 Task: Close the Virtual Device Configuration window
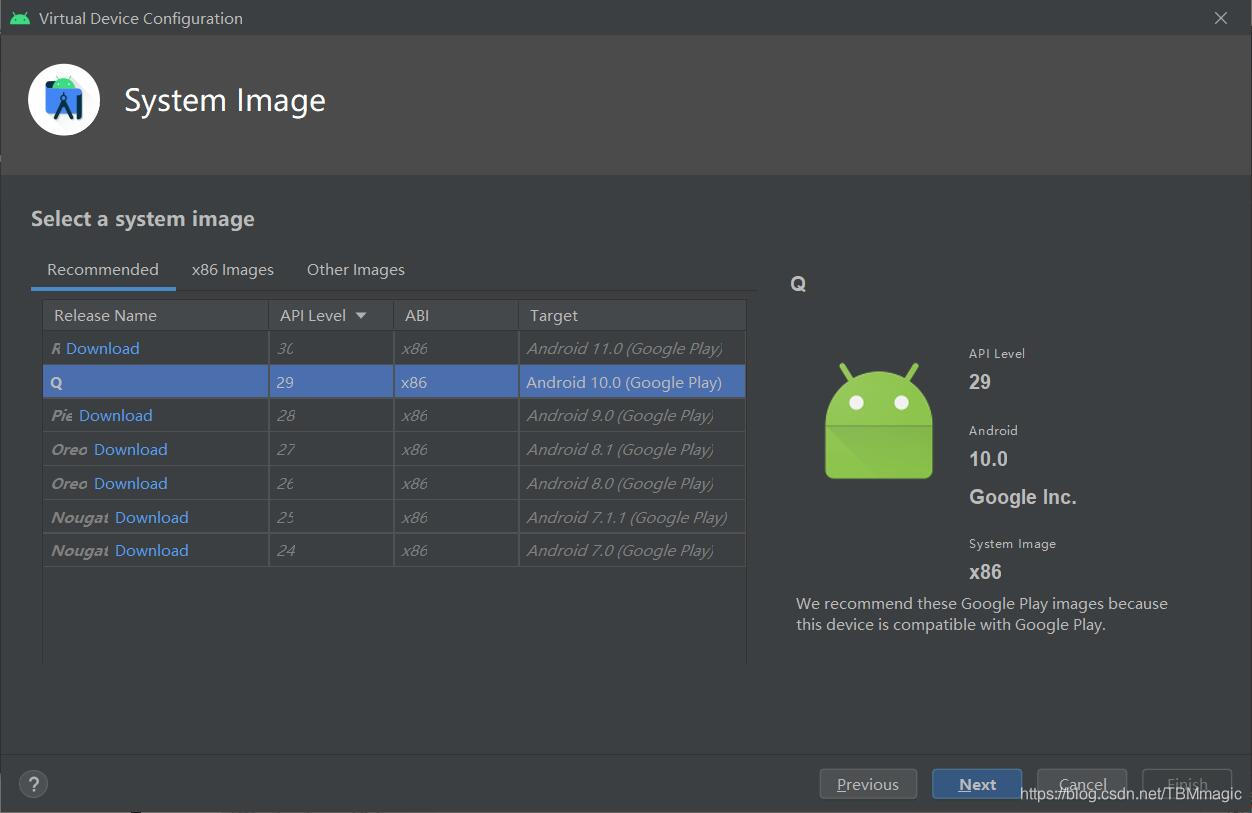click(x=1220, y=18)
